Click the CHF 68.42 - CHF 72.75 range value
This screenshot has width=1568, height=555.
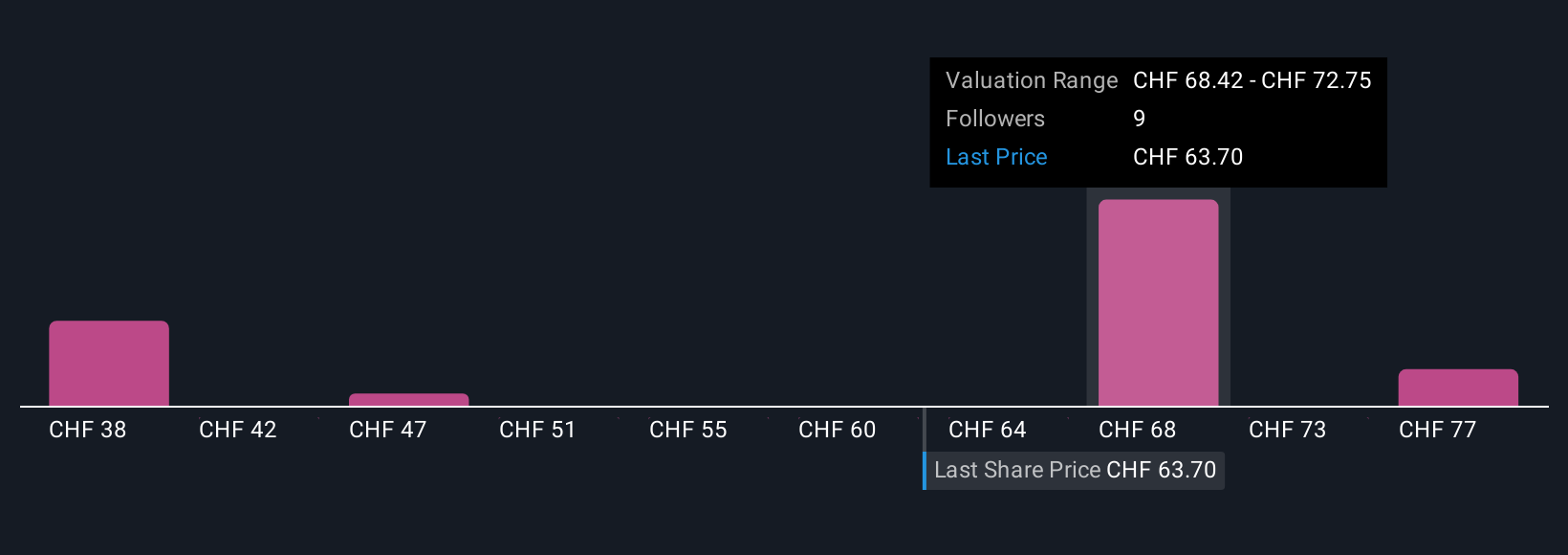pyautogui.click(x=1252, y=80)
